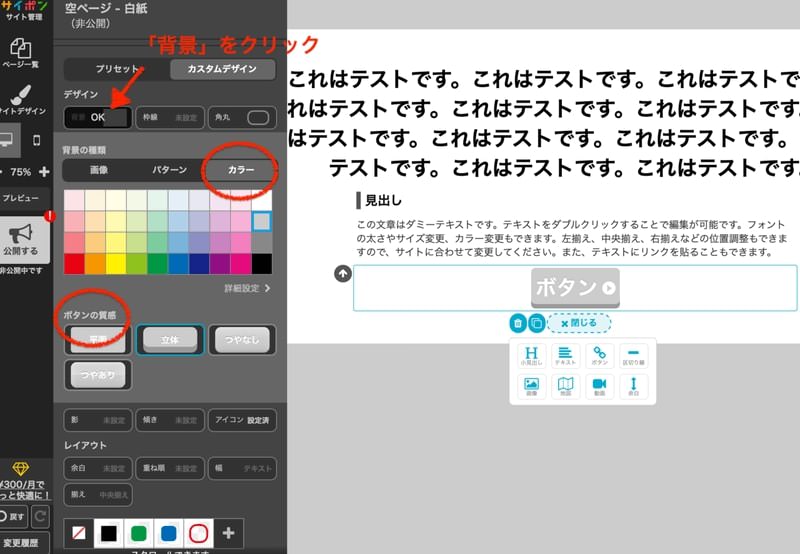Viewport: 800px width, 554px height.
Task: Pick the dark navy blue swatch
Action: (x=199, y=264)
